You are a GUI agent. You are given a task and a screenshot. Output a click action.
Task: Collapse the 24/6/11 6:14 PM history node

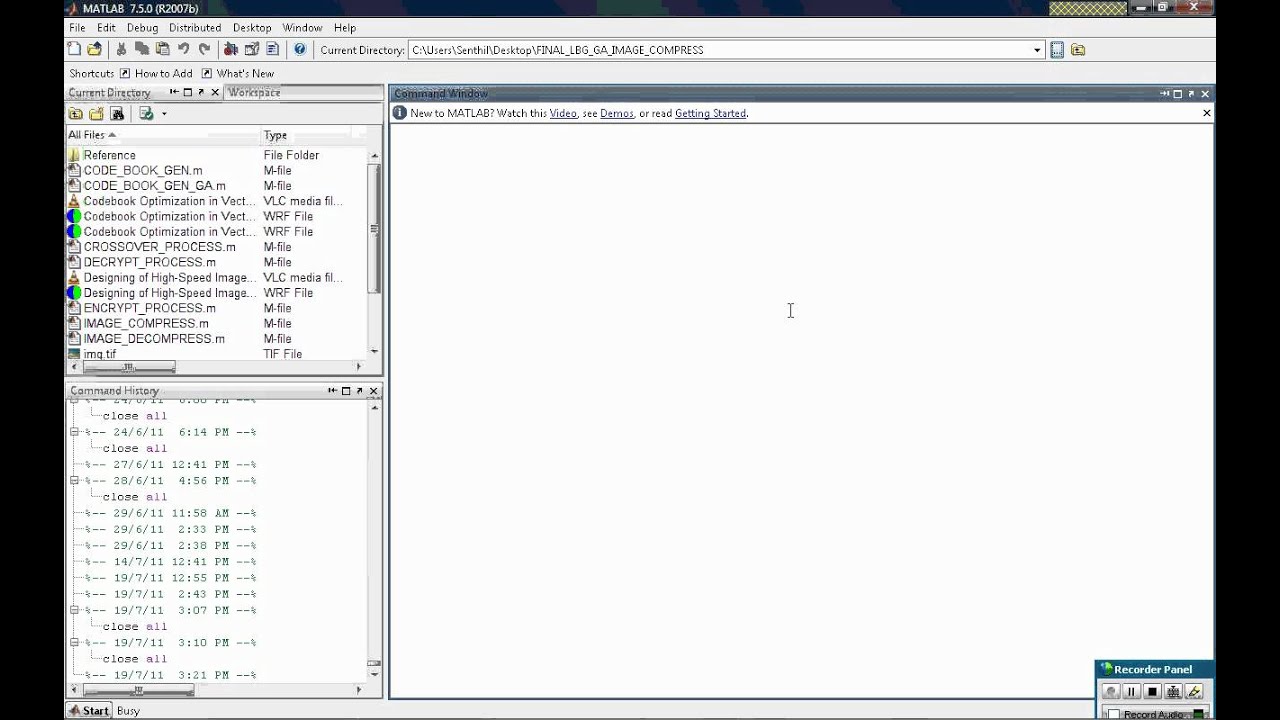click(x=74, y=432)
